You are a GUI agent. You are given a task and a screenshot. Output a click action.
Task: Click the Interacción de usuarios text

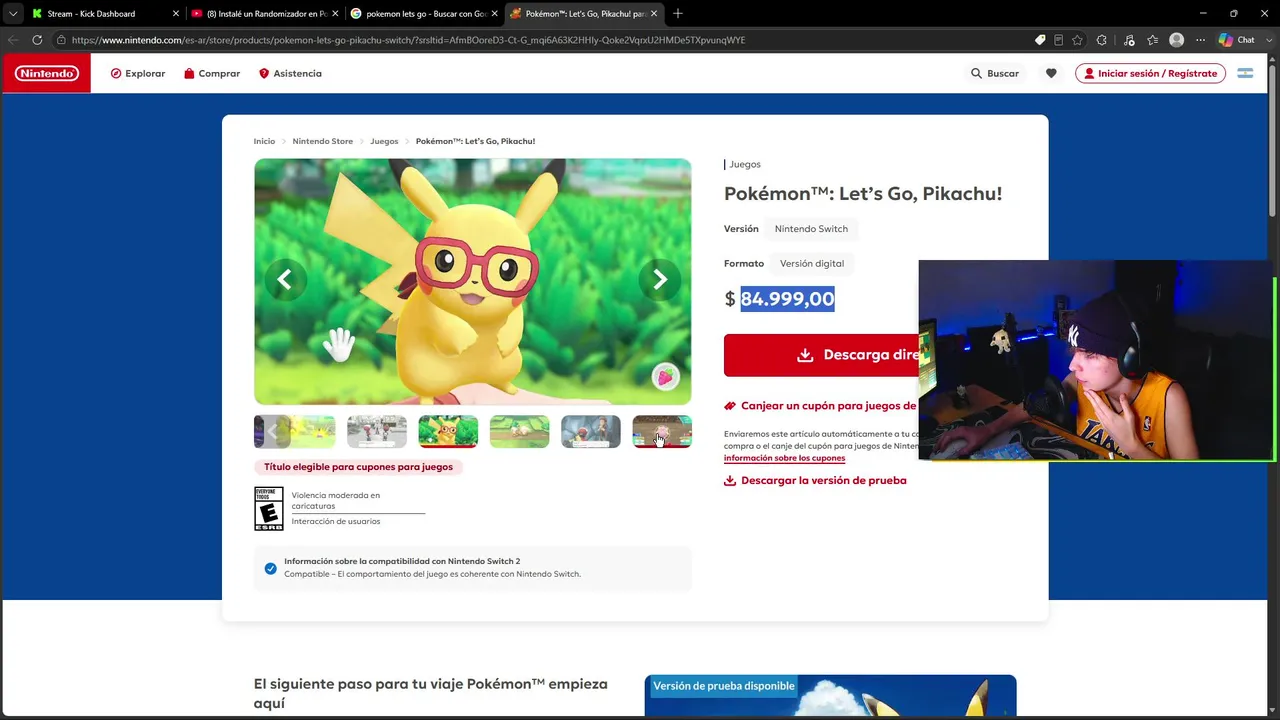(x=336, y=521)
